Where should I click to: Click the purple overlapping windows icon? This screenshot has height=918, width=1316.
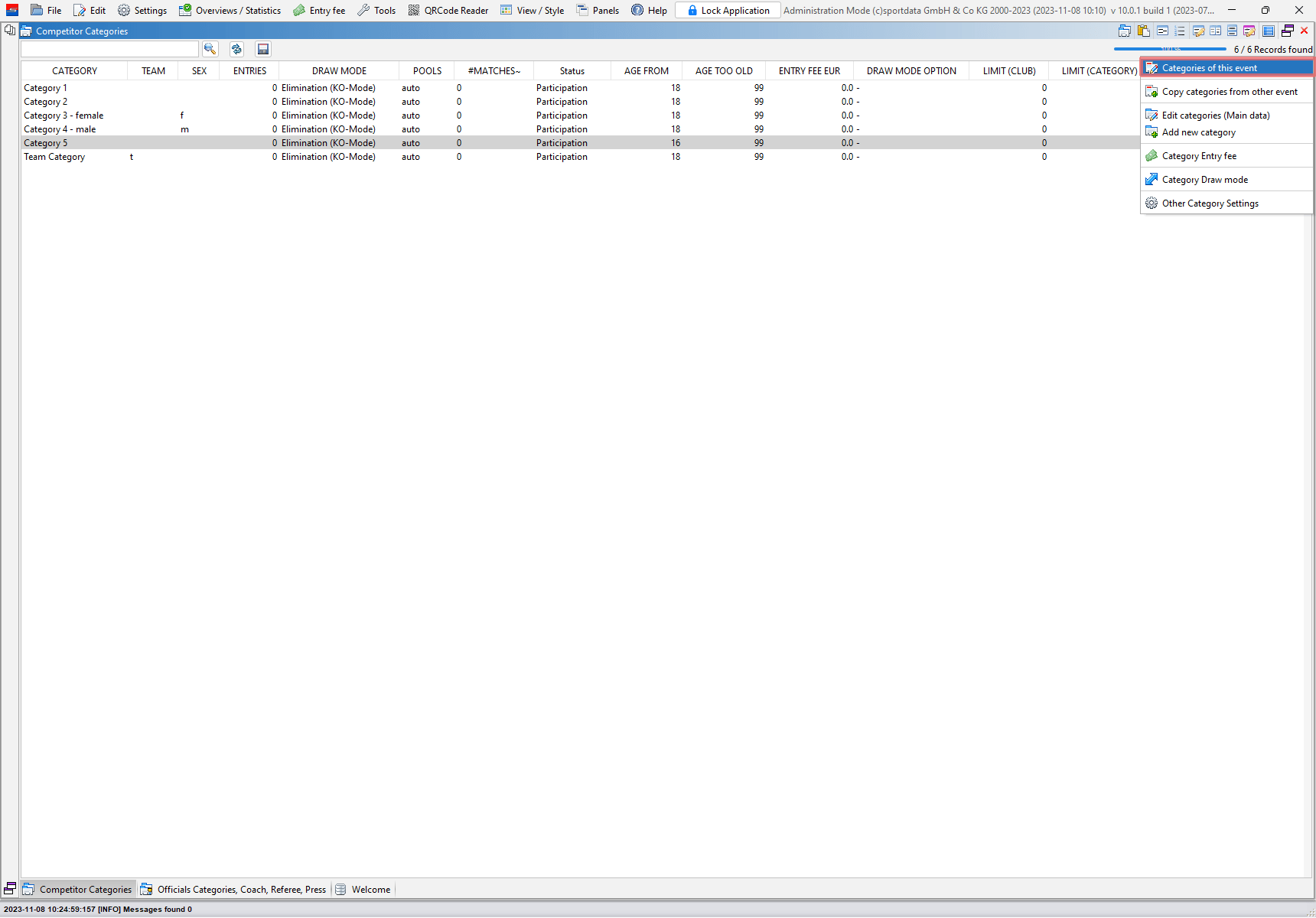coord(1288,31)
